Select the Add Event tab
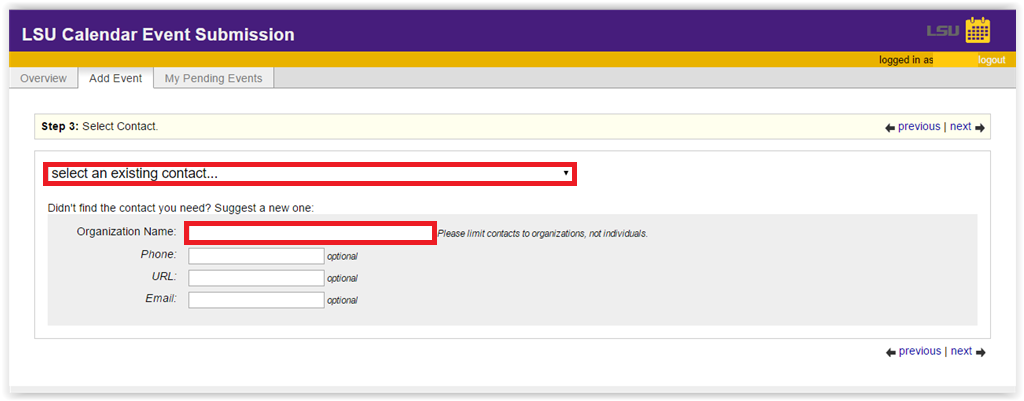The image size is (1024, 401). click(x=116, y=78)
